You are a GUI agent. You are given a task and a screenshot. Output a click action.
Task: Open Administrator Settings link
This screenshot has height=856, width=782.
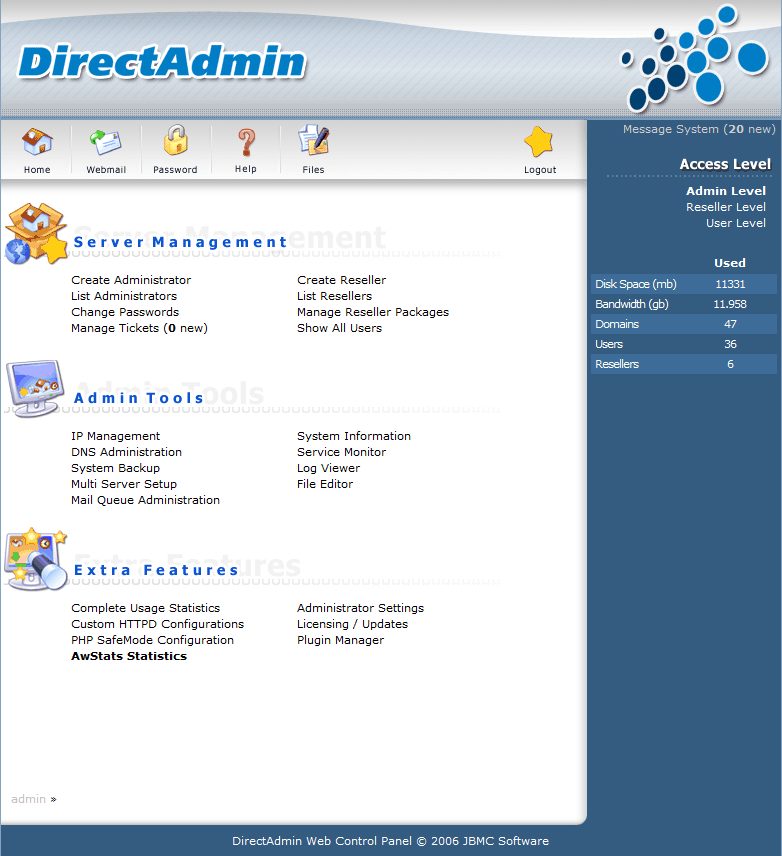pyautogui.click(x=360, y=608)
